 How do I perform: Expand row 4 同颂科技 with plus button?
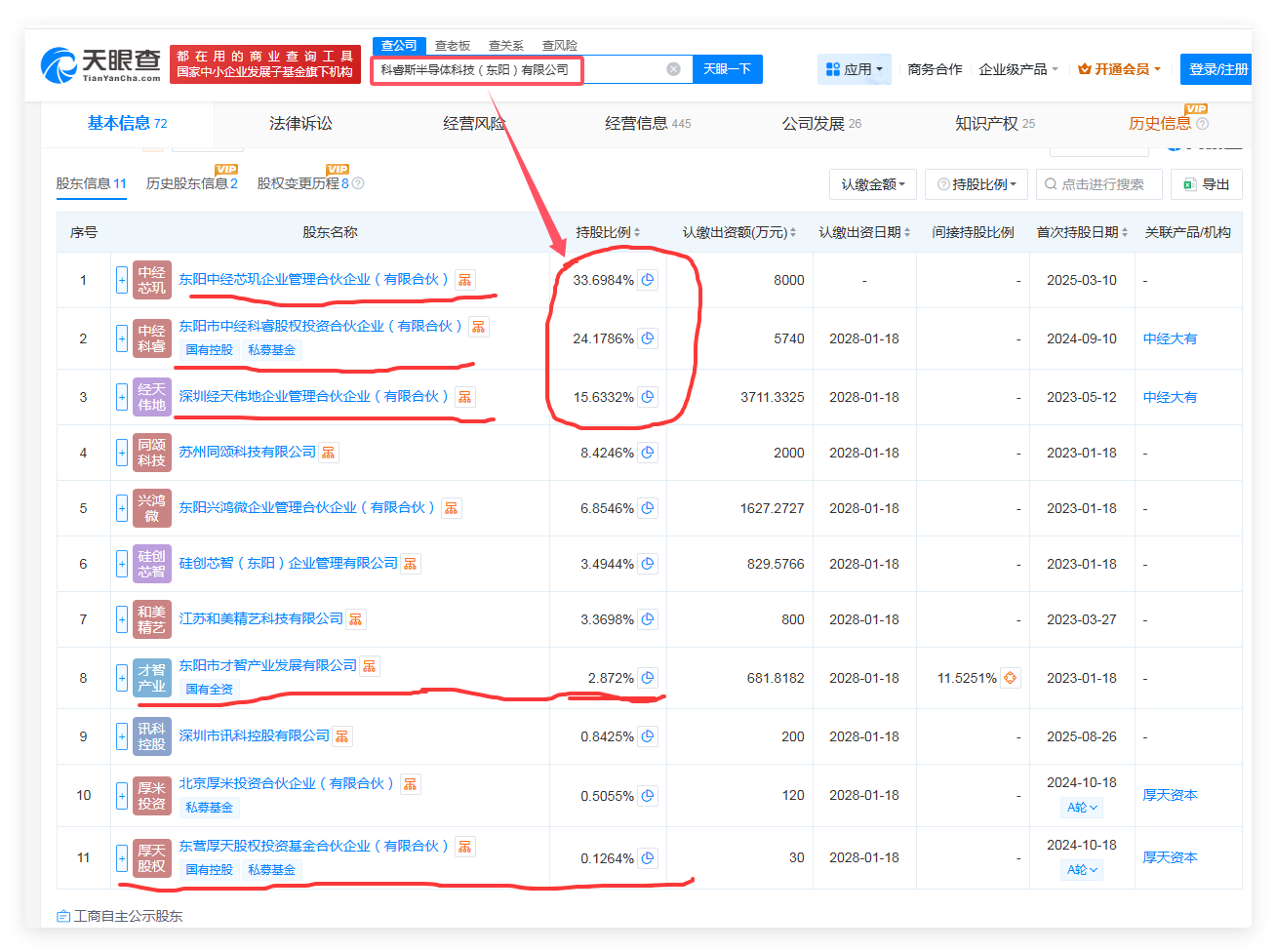click(x=122, y=454)
